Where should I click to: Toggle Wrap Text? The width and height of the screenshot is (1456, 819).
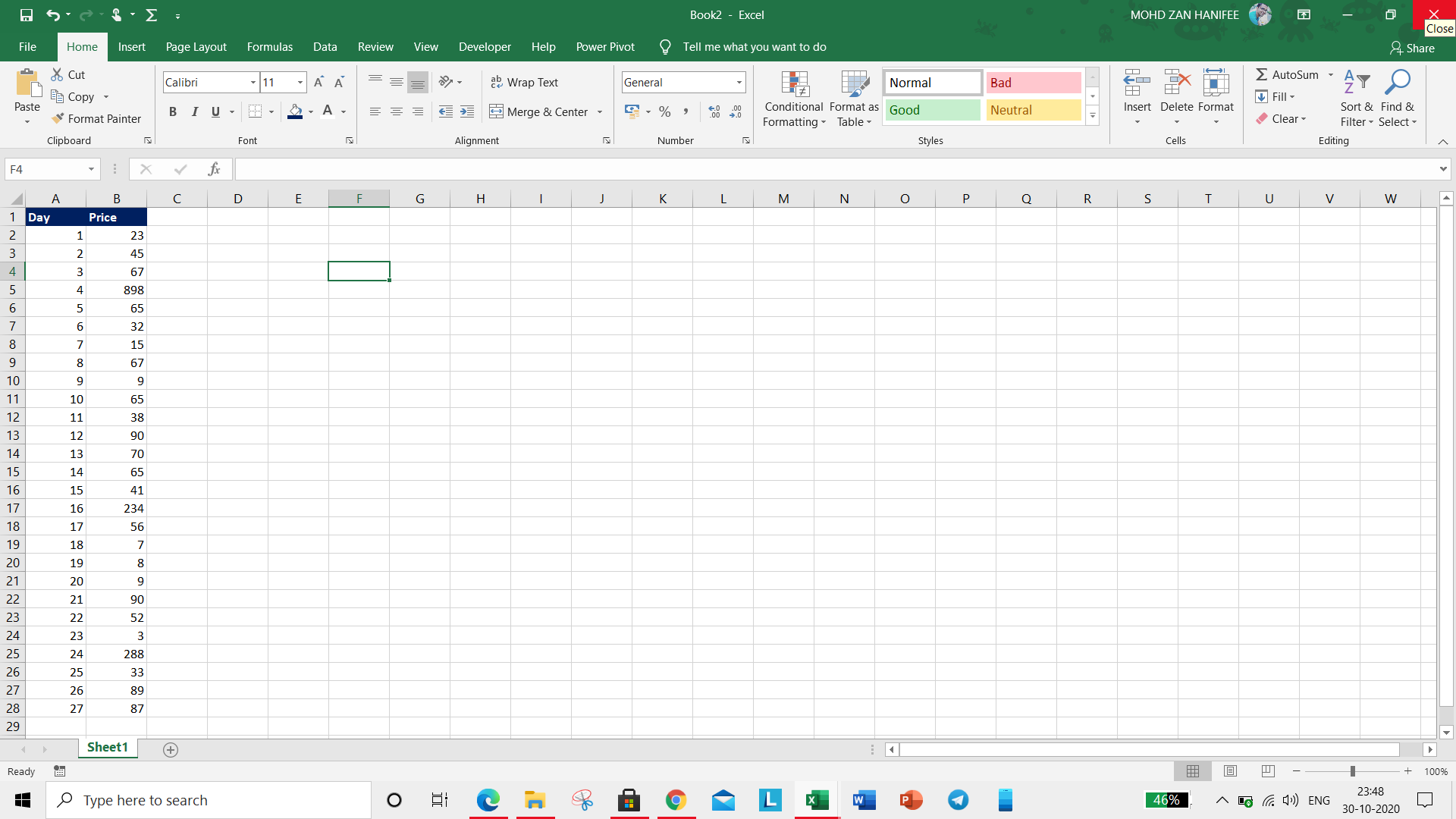click(524, 82)
